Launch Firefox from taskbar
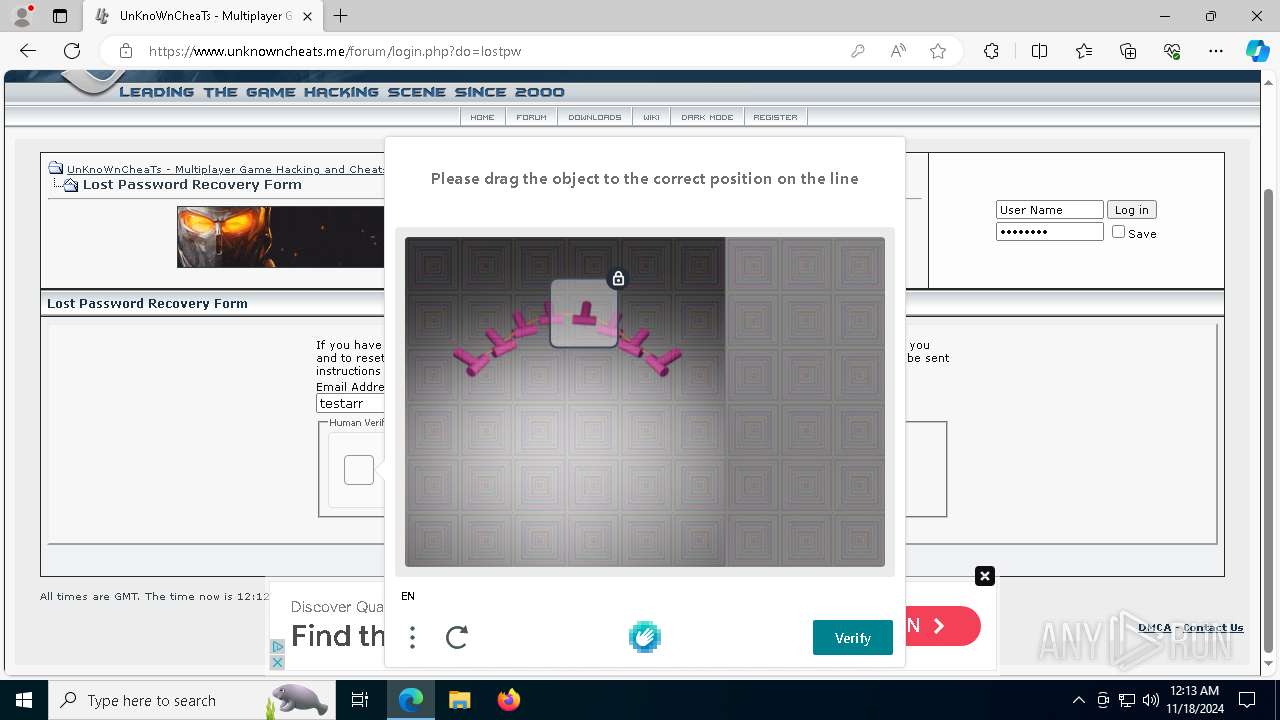 coord(509,700)
